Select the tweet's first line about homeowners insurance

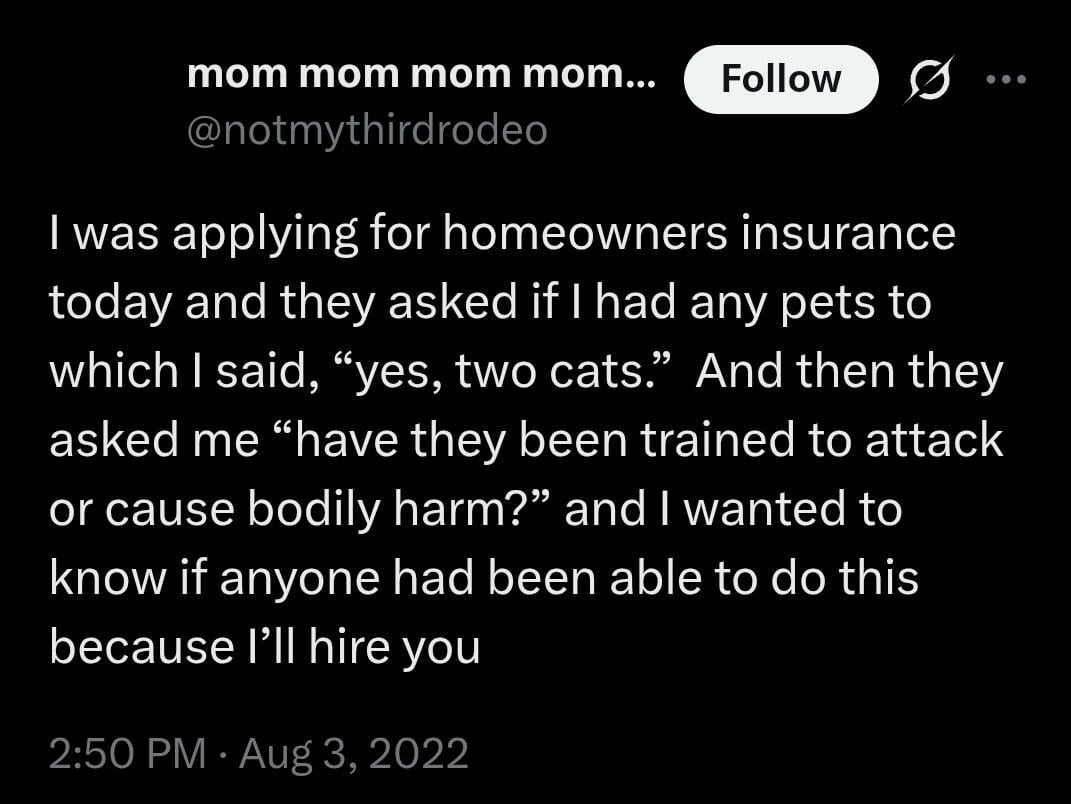tap(502, 234)
